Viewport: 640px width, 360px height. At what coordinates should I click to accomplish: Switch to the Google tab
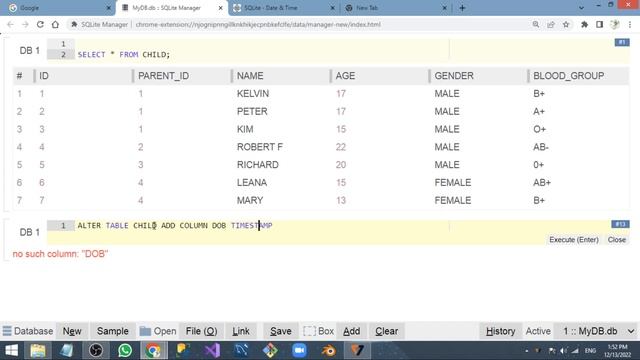57,8
